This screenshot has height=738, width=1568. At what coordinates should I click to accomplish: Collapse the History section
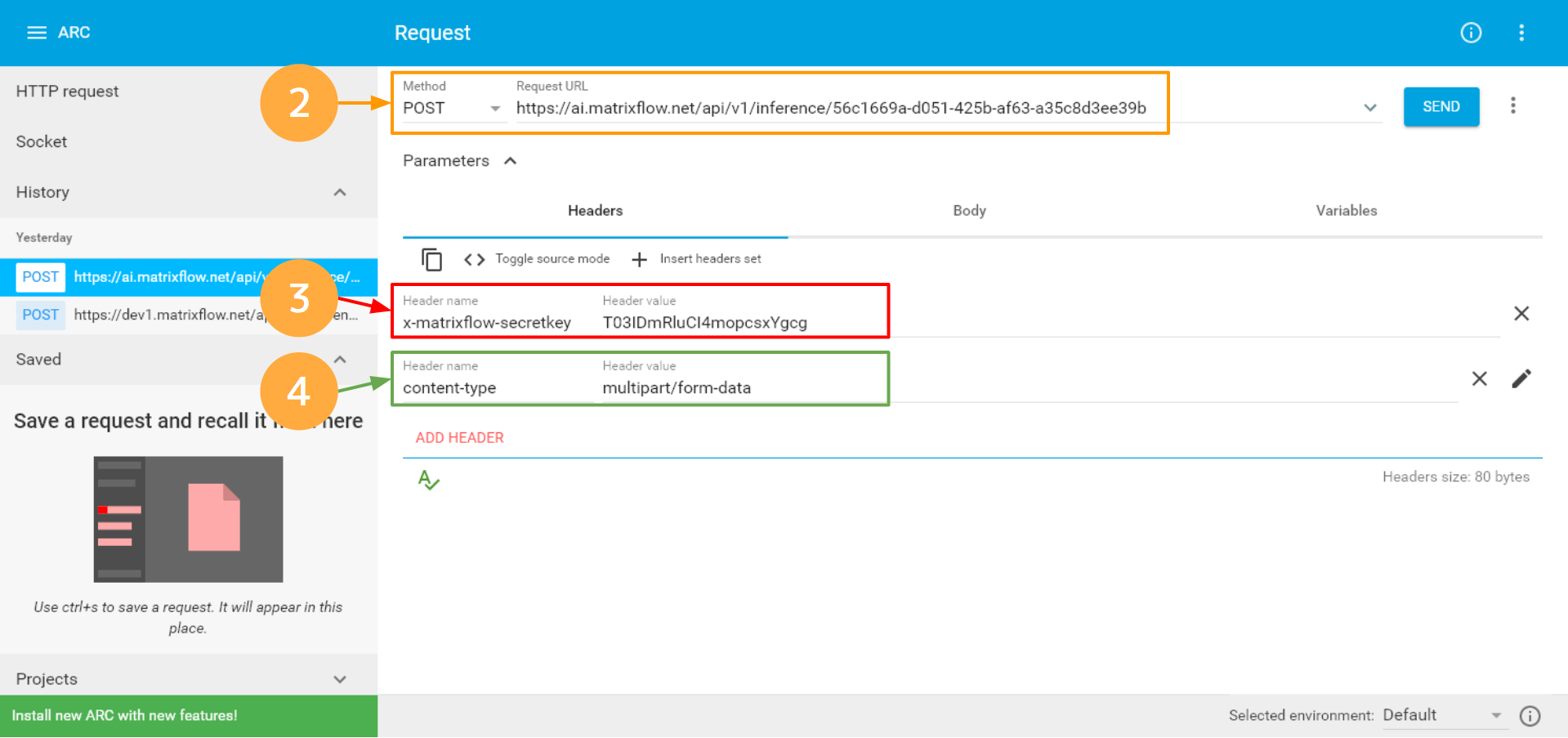pyautogui.click(x=340, y=192)
